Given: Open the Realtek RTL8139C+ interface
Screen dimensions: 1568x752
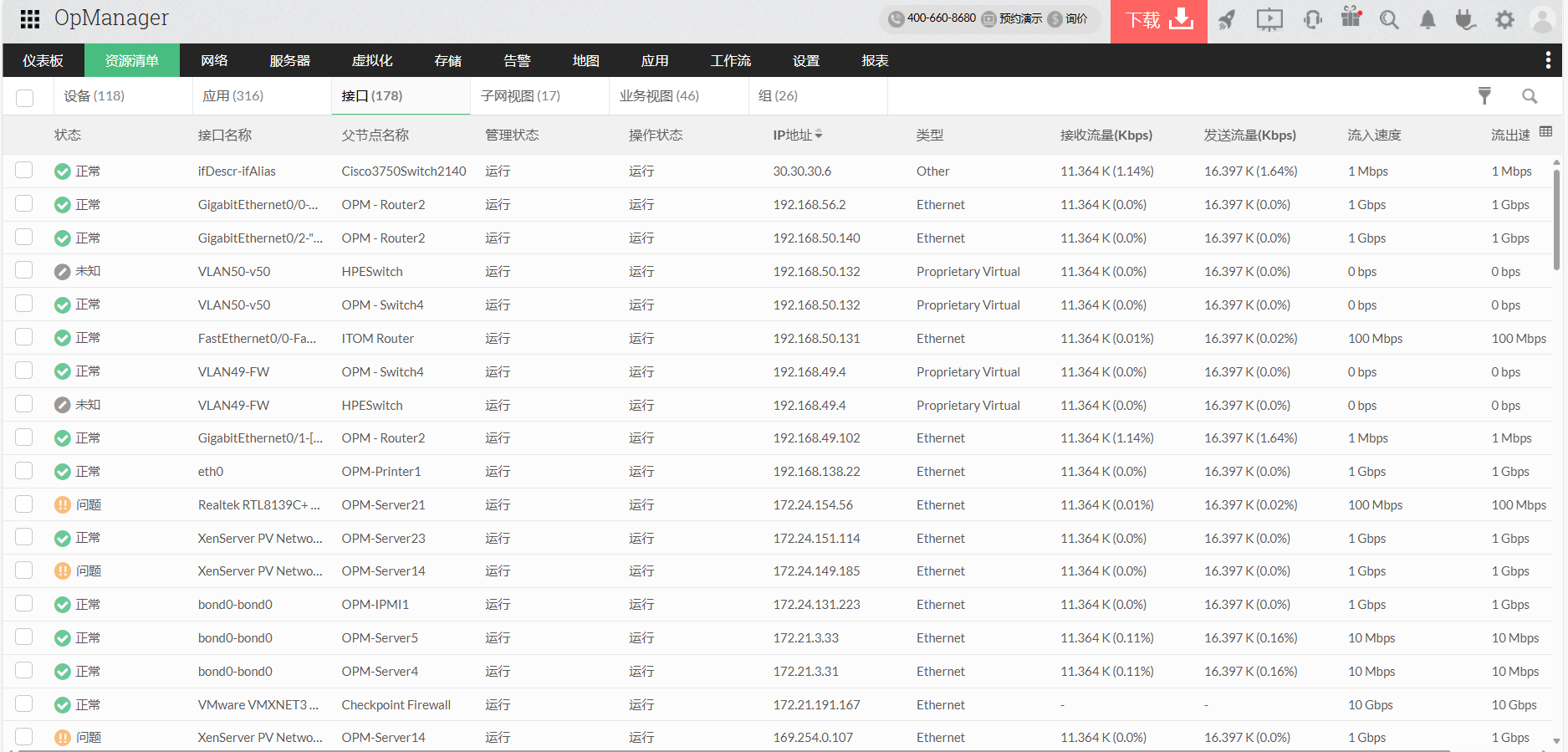Looking at the screenshot, I should coord(258,504).
